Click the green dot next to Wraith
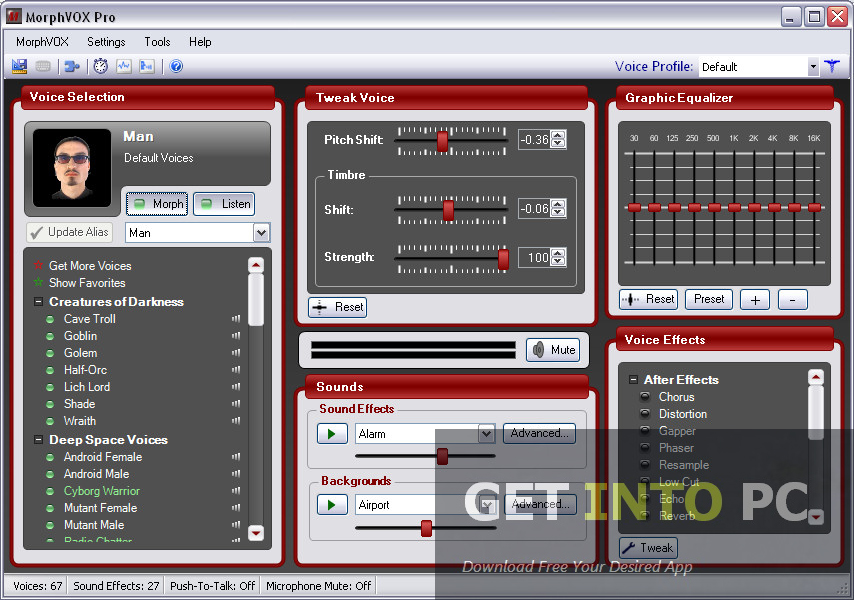Image resolution: width=854 pixels, height=600 pixels. pos(50,421)
